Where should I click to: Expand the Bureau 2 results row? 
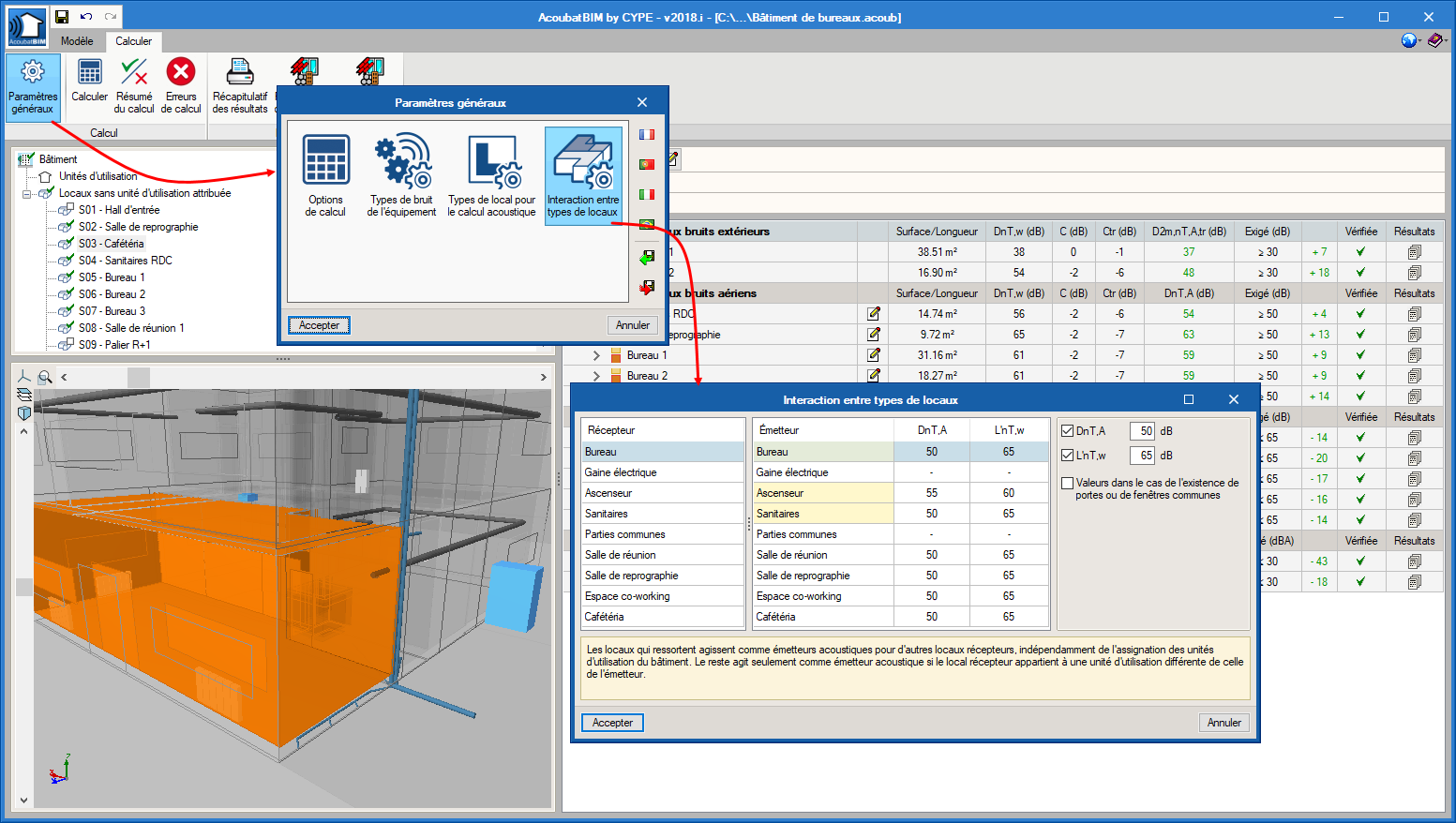pos(596,376)
